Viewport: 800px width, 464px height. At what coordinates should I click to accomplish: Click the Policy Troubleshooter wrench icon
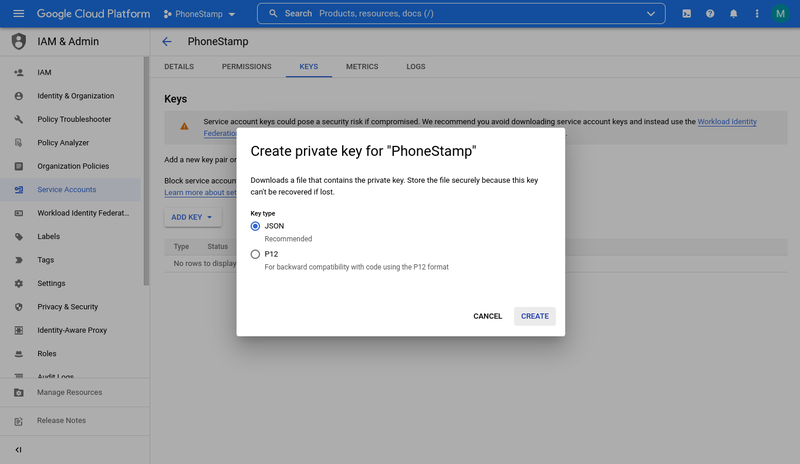pos(19,119)
